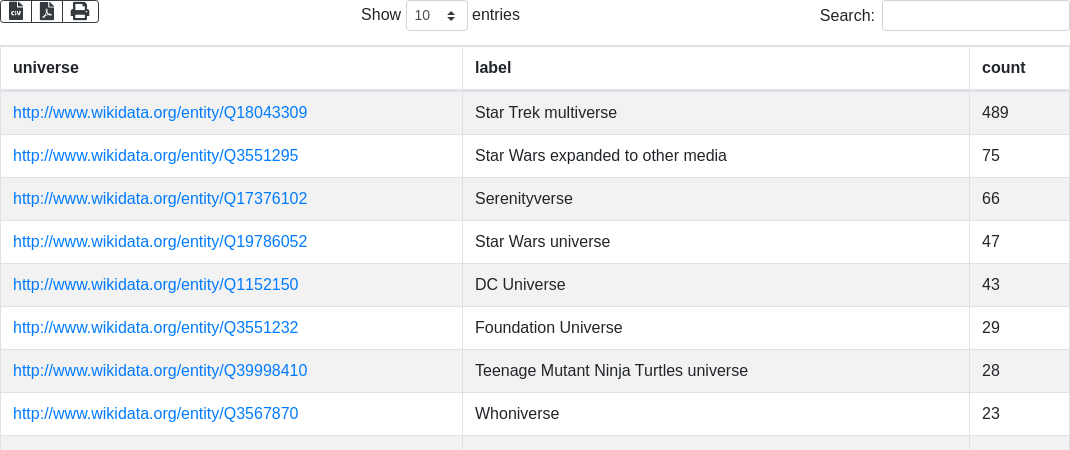Focus the Search input field

click(976, 15)
